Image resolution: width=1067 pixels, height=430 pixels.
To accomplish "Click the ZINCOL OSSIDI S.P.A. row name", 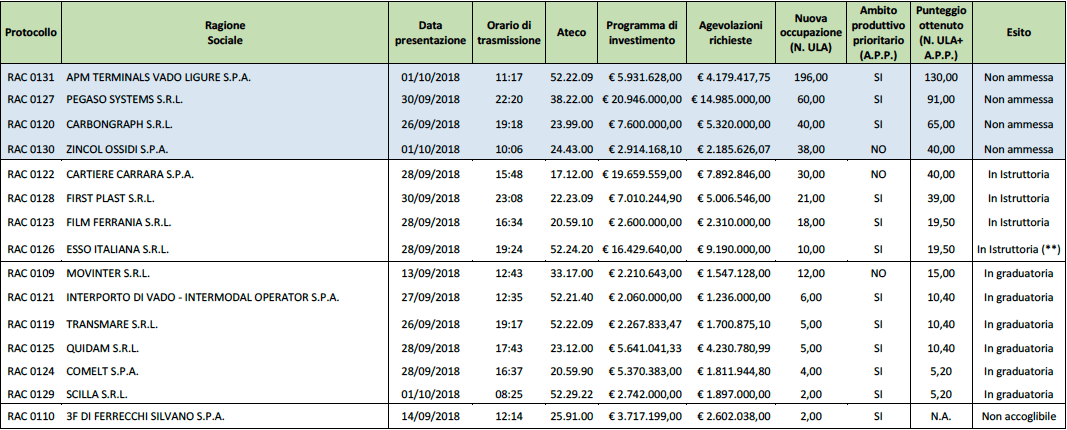I will tap(117, 149).
